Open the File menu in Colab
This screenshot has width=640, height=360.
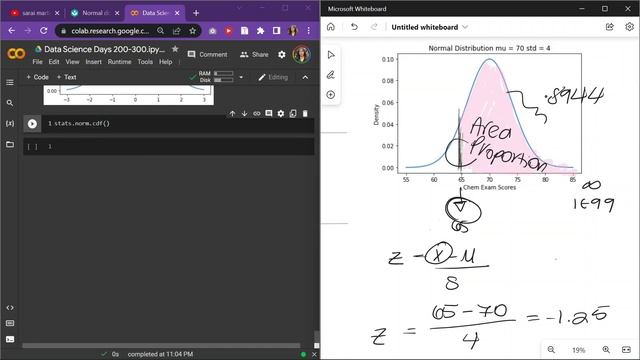pos(38,62)
